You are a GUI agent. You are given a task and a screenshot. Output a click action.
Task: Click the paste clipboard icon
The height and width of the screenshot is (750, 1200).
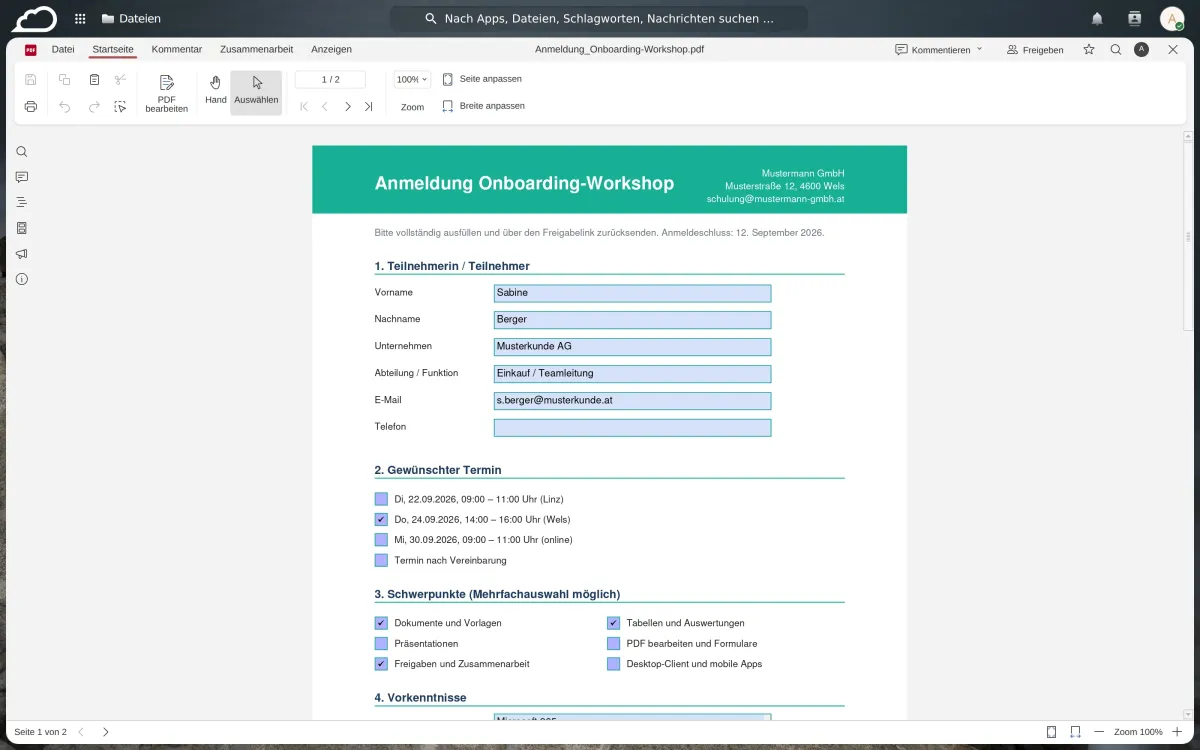pyautogui.click(x=94, y=80)
